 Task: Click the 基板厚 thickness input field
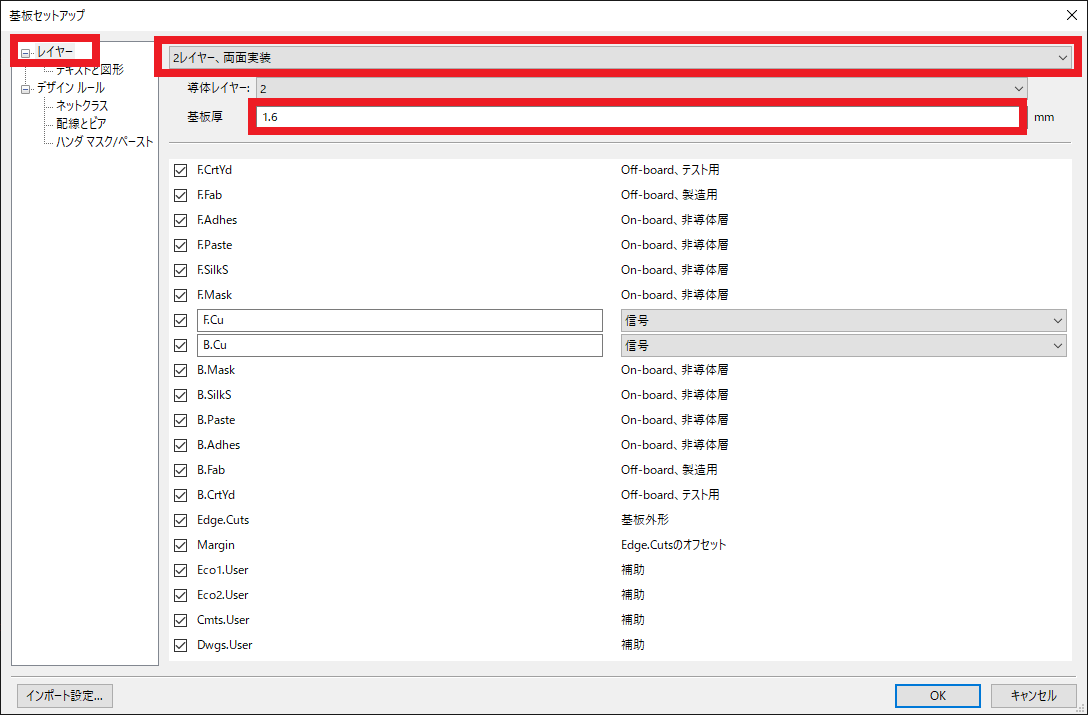(638, 117)
